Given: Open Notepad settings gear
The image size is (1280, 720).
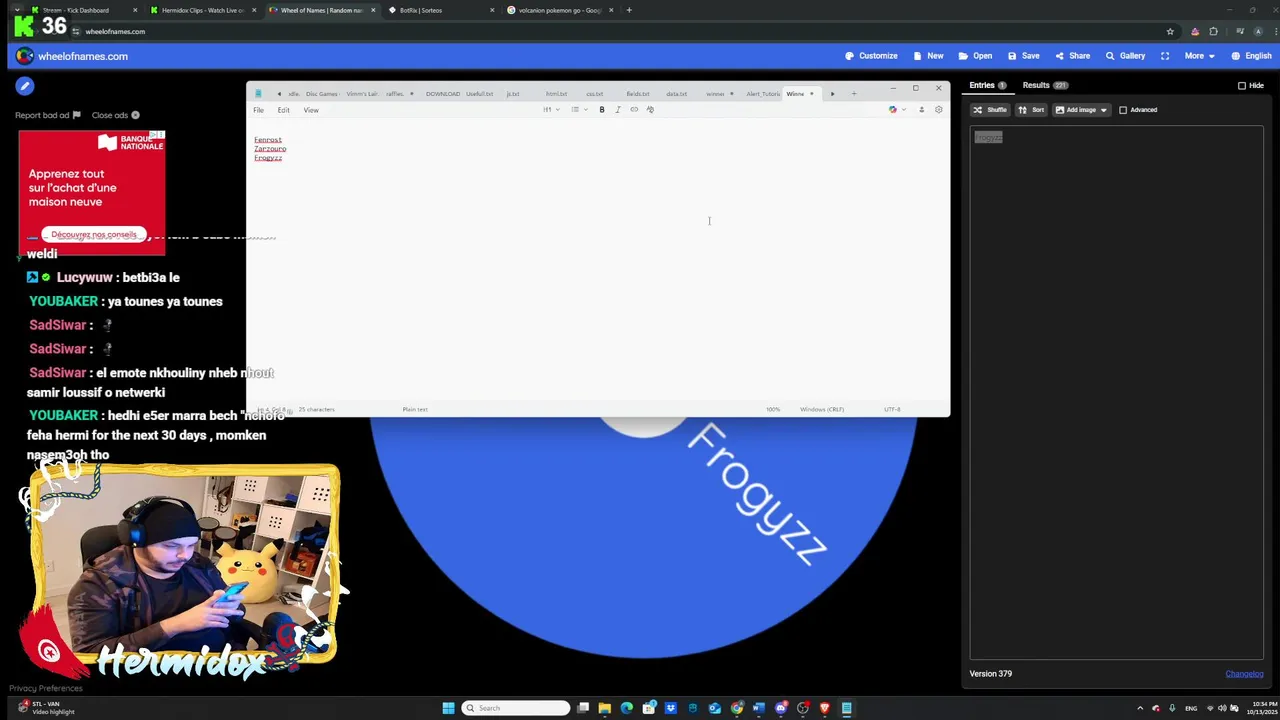Looking at the screenshot, I should click(x=938, y=110).
